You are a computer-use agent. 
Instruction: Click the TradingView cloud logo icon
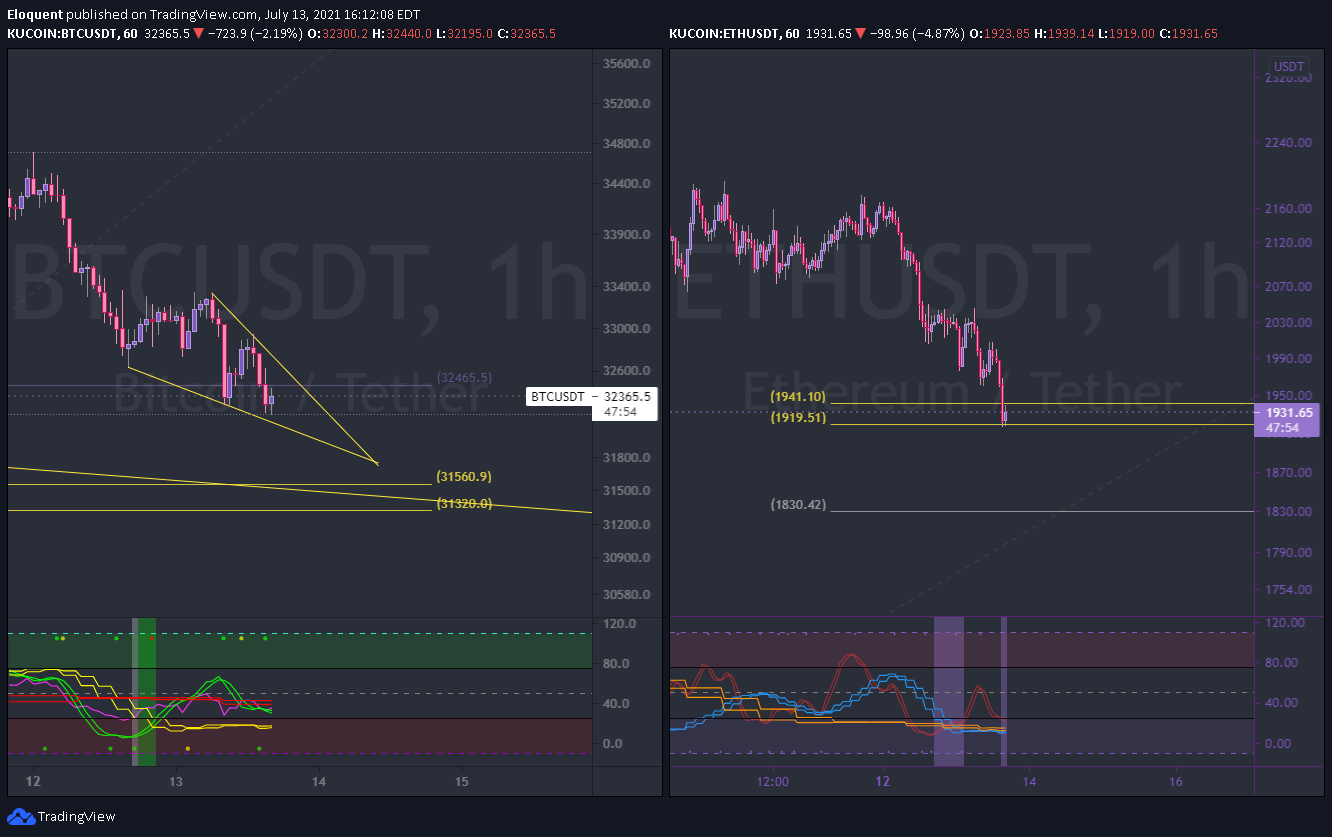click(21, 817)
